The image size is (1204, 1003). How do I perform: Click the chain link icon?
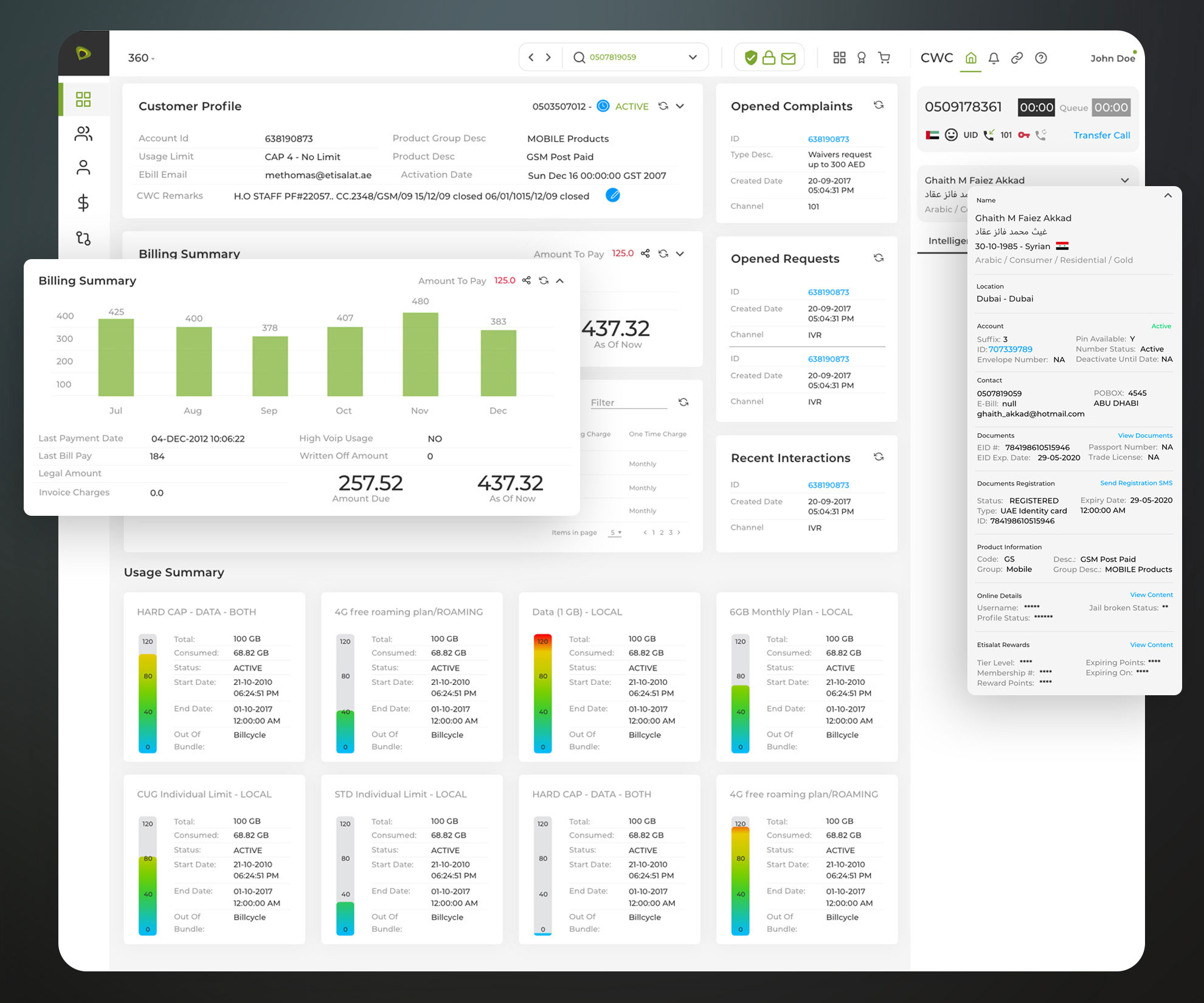tap(1017, 58)
